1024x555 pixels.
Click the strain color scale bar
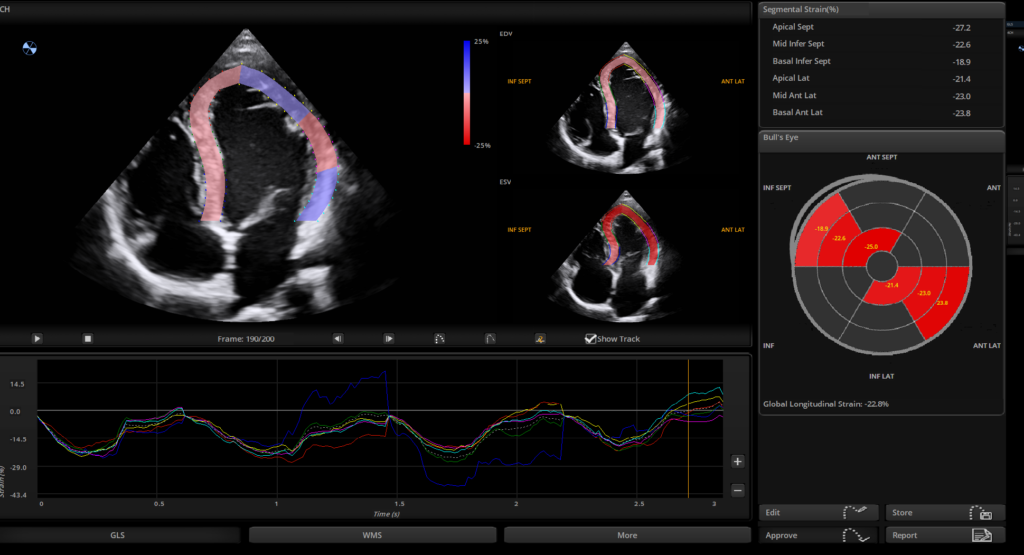(467, 93)
